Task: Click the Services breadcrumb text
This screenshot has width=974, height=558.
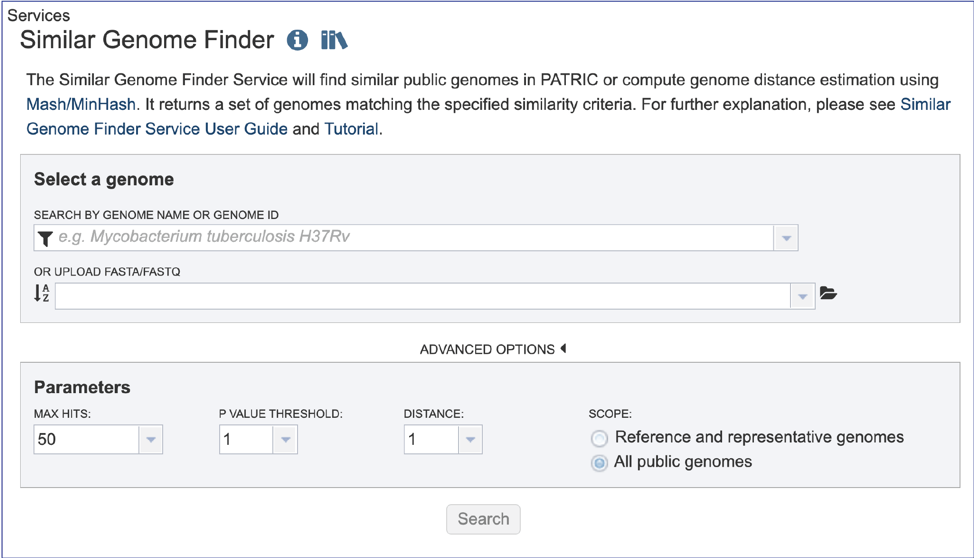Action: [x=39, y=15]
